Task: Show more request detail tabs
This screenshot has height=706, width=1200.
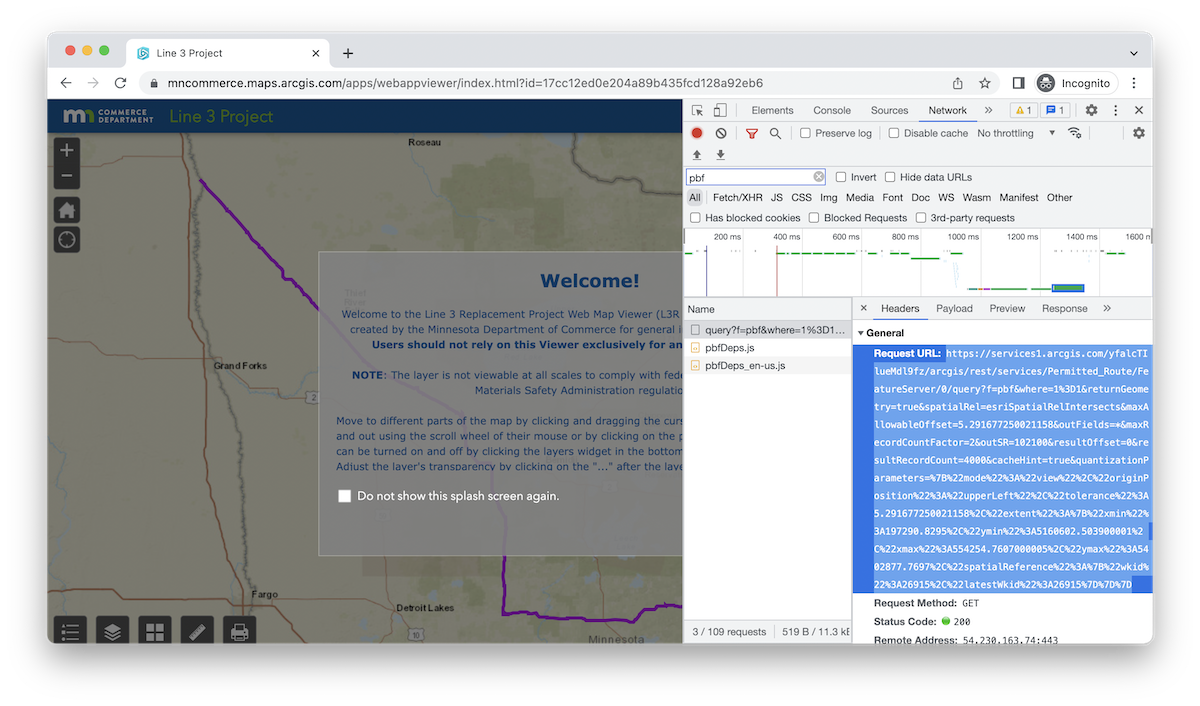Action: pos(1107,309)
